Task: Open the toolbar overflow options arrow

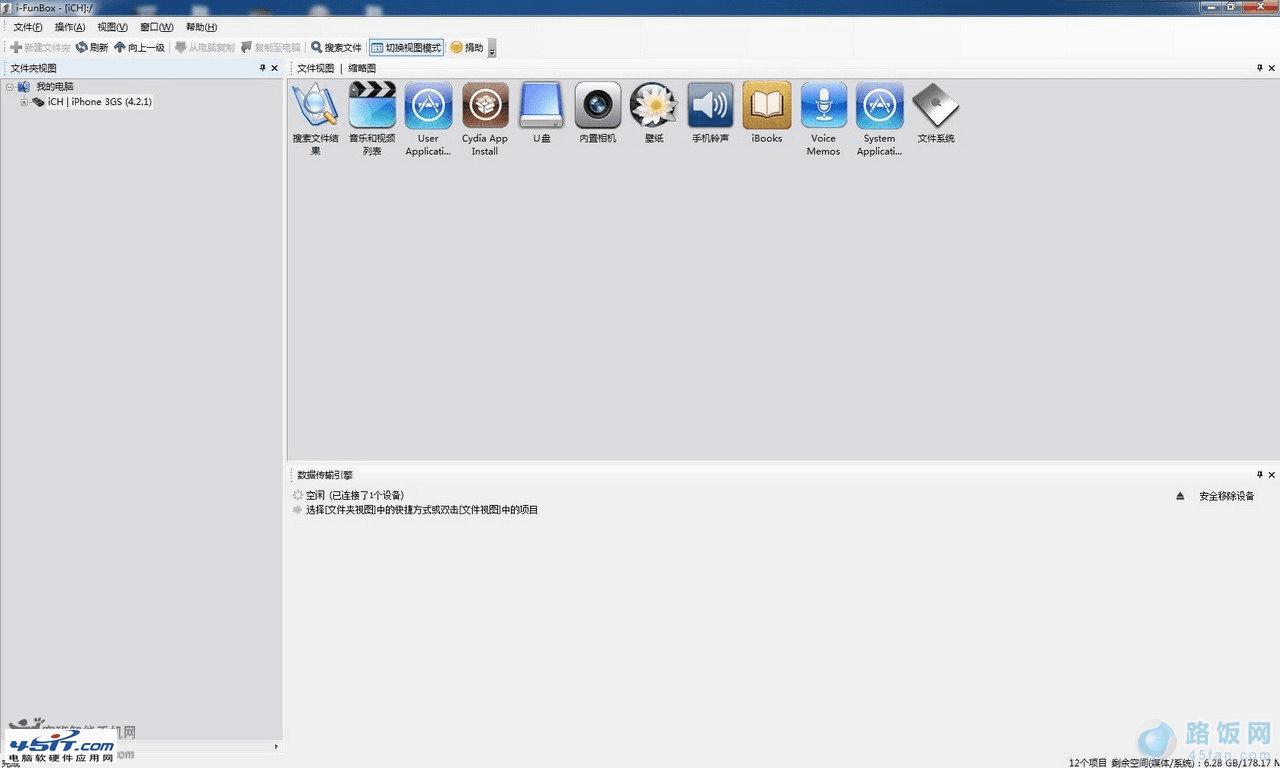Action: [x=492, y=48]
